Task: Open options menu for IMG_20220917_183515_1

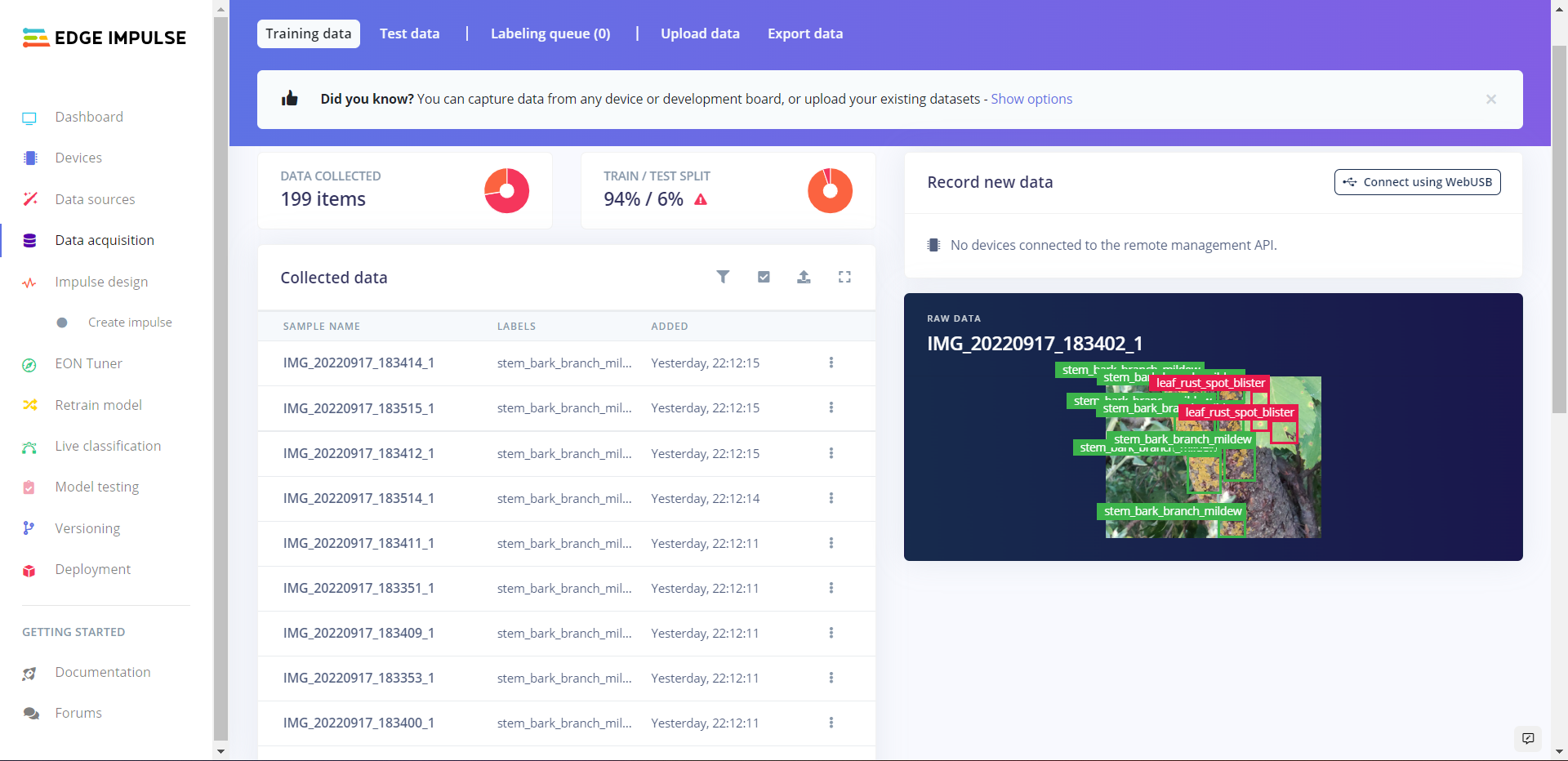Action: click(x=831, y=407)
